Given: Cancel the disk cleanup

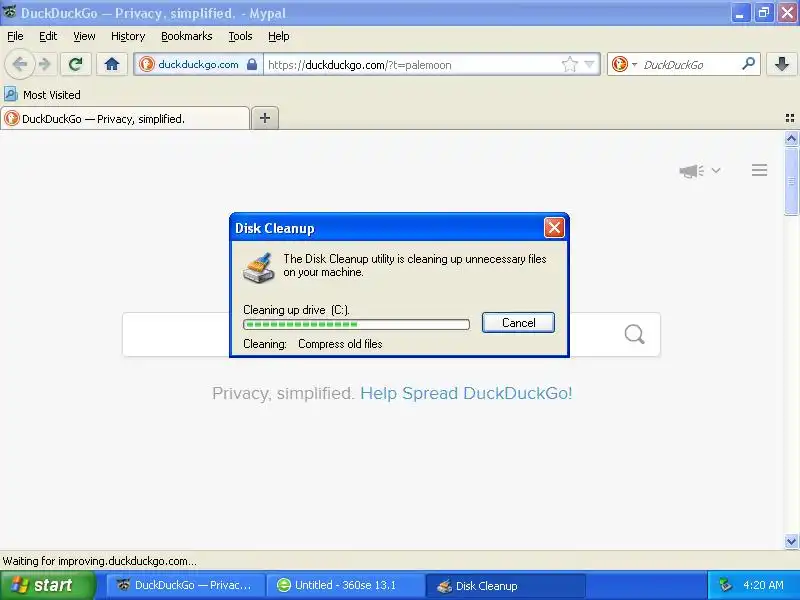Looking at the screenshot, I should point(518,322).
